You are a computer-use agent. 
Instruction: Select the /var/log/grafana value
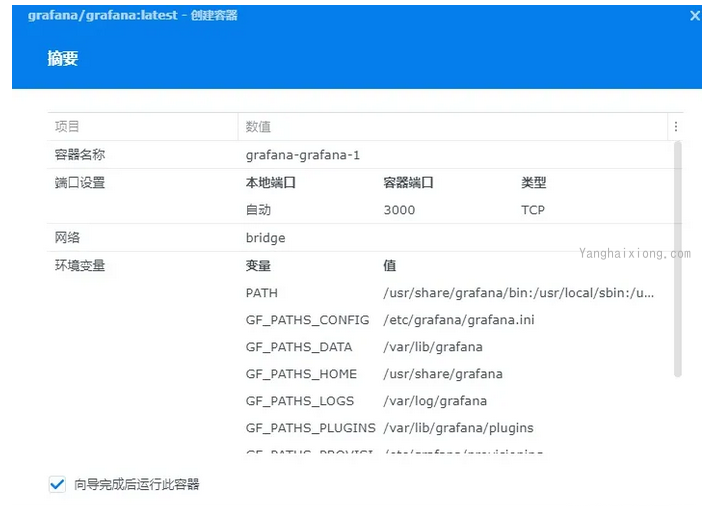pos(435,401)
